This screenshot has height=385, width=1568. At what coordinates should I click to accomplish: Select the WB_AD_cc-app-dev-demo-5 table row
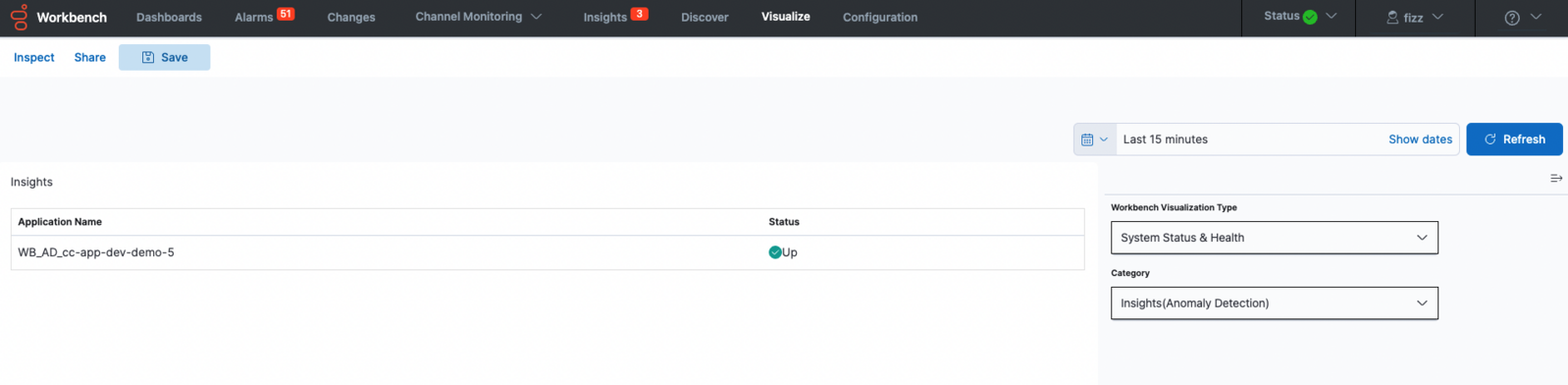click(548, 252)
